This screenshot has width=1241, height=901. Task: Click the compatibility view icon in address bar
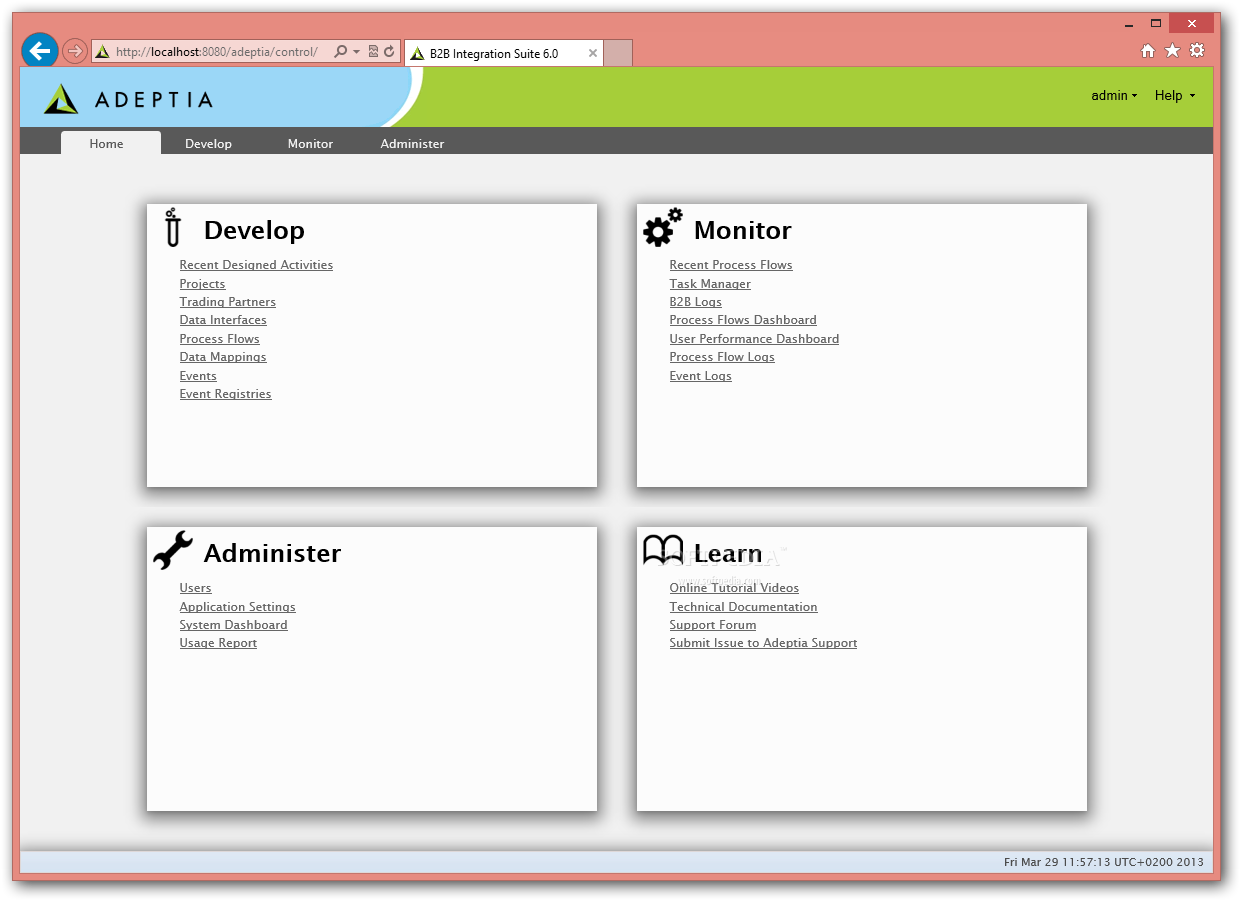(x=373, y=52)
